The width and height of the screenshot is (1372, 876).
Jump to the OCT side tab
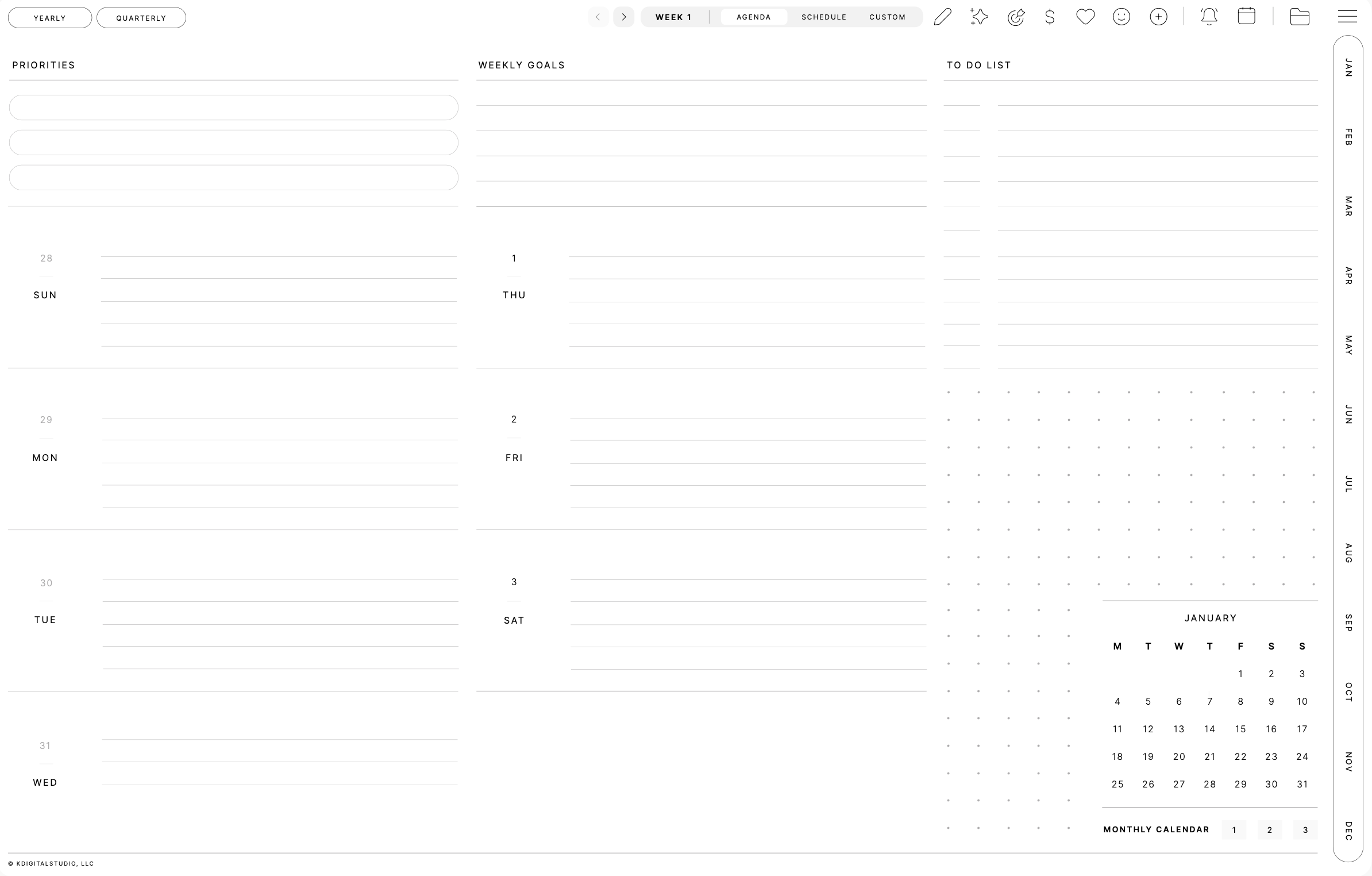point(1348,692)
